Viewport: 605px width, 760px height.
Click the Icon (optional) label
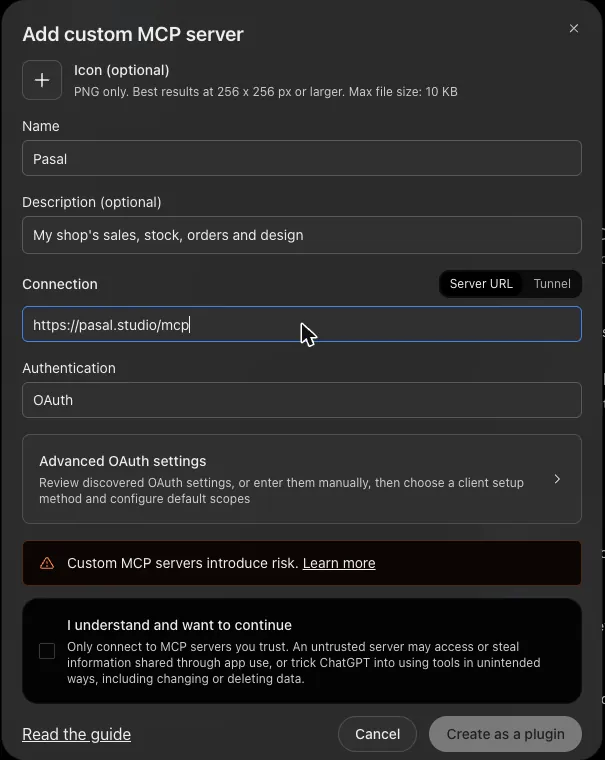tap(122, 70)
